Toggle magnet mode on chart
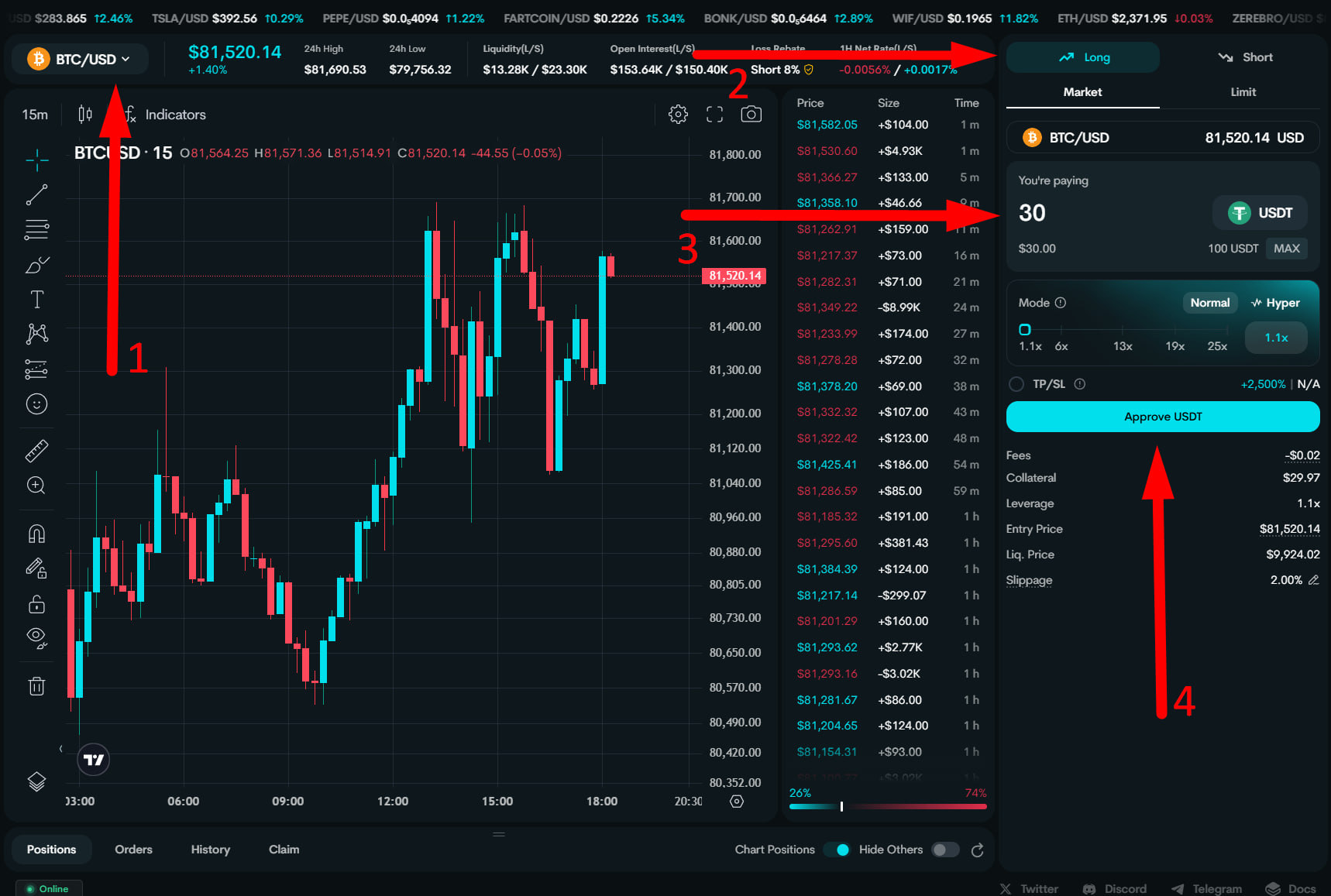Screen dimensions: 1331x896 (36, 534)
